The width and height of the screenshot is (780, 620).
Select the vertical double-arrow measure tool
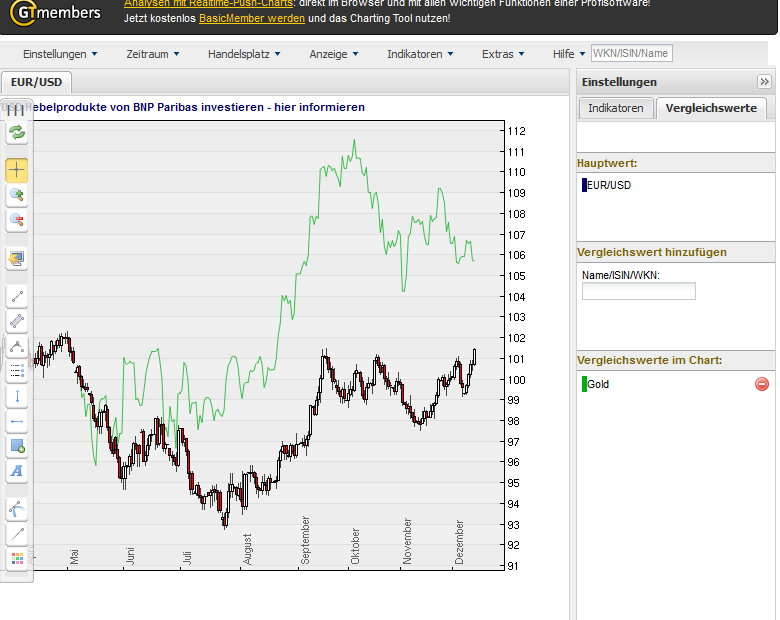tap(16, 397)
